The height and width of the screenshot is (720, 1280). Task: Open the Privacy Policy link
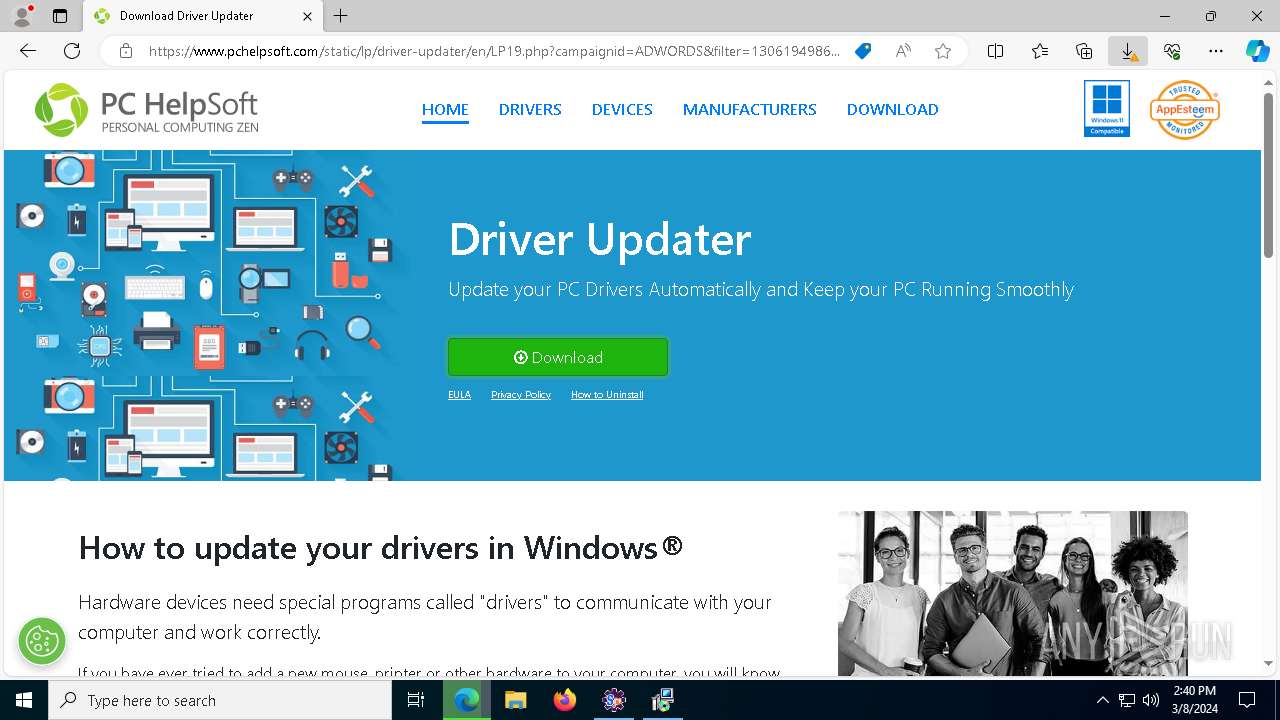(521, 395)
